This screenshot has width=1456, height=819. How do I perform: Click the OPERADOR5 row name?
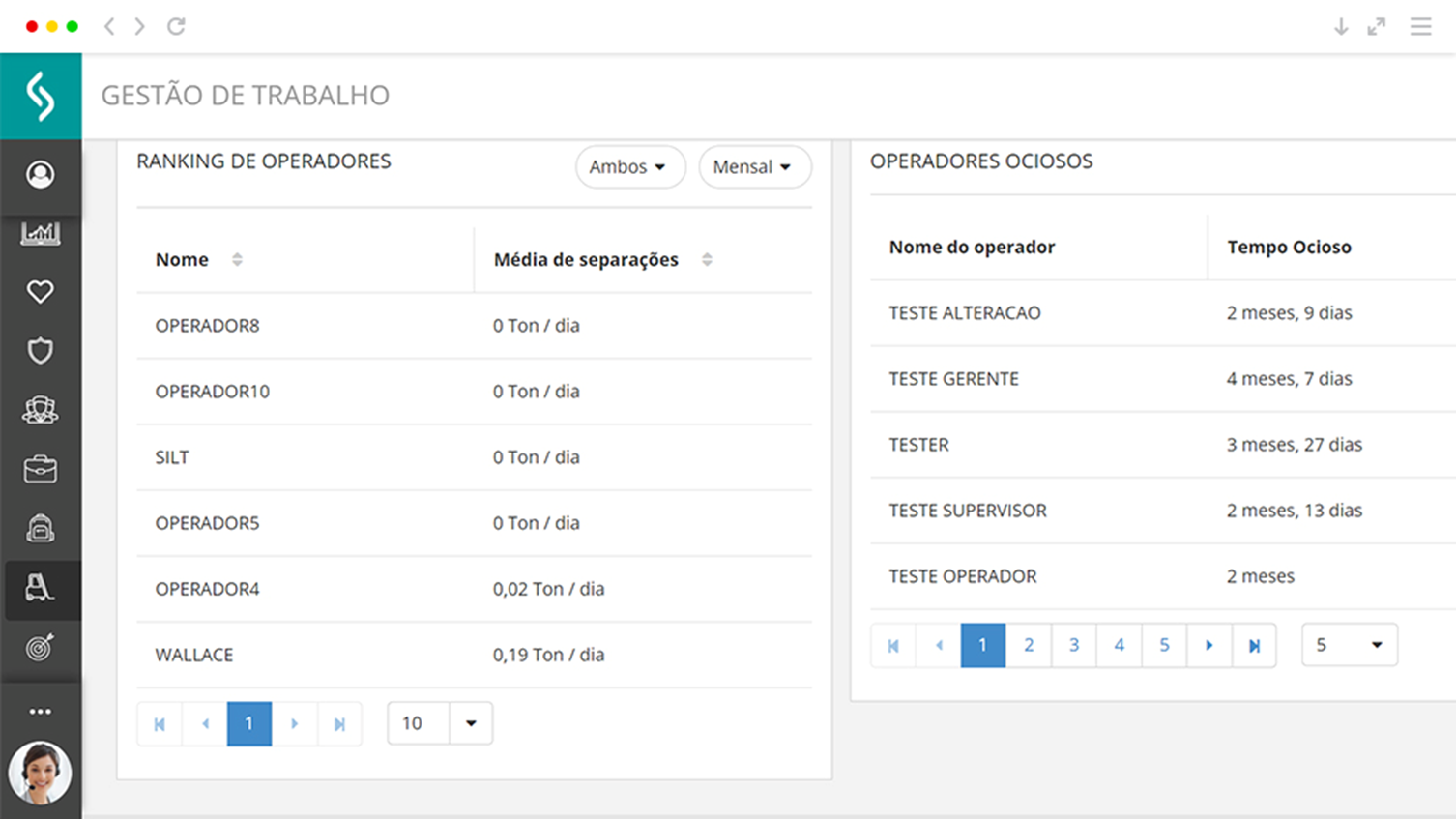click(x=207, y=523)
